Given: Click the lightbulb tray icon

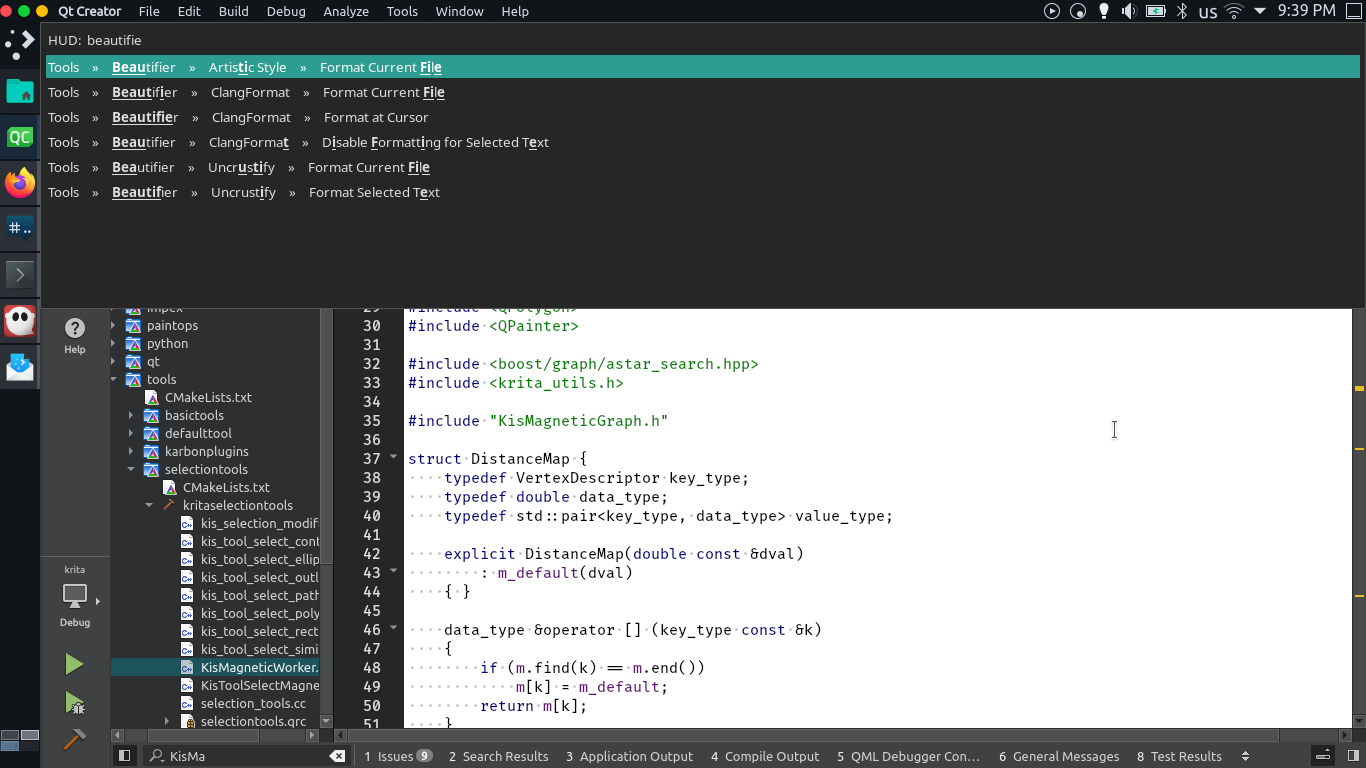Looking at the screenshot, I should pos(1104,11).
